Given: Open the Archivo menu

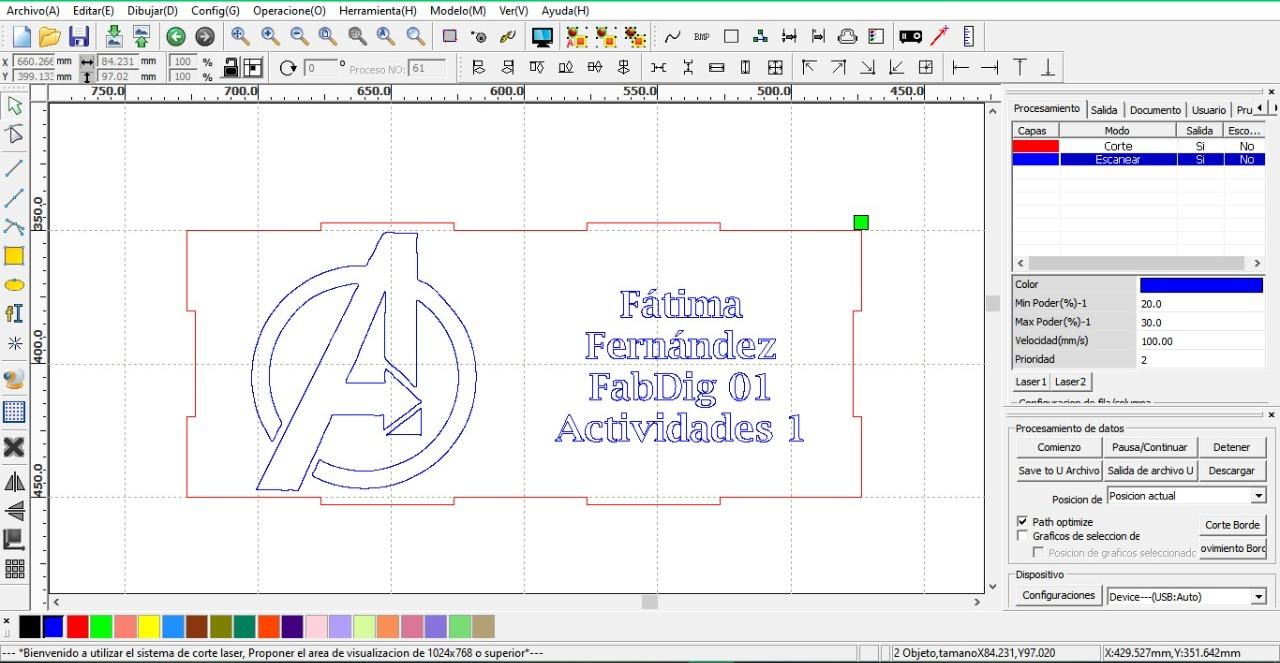Looking at the screenshot, I should pyautogui.click(x=33, y=10).
